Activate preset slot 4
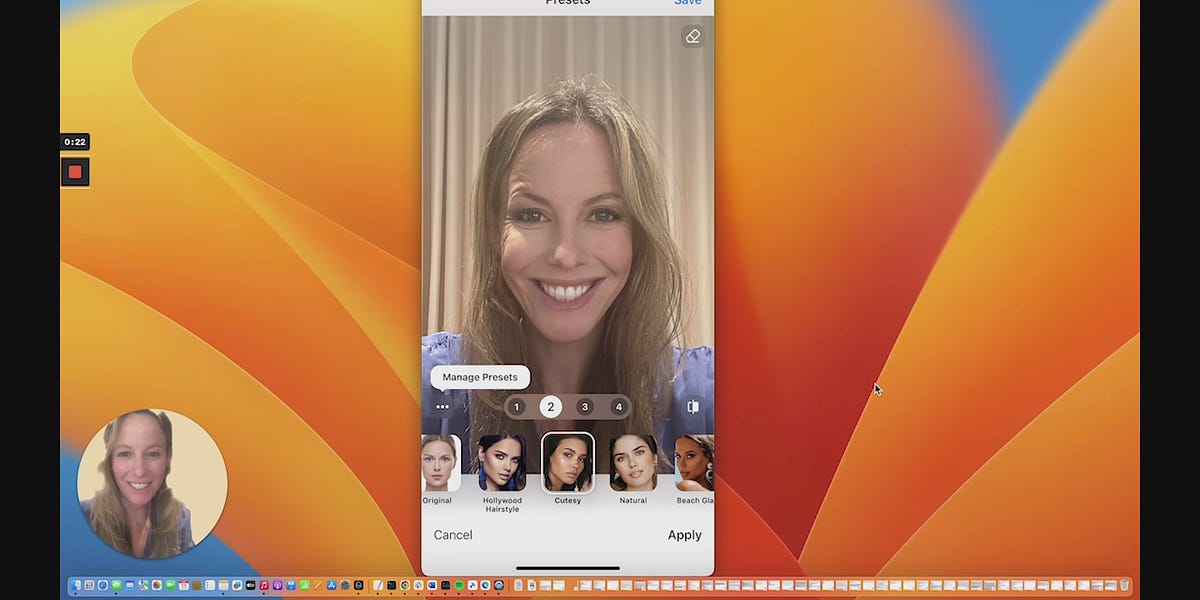This screenshot has height=600, width=1200. pyautogui.click(x=618, y=407)
